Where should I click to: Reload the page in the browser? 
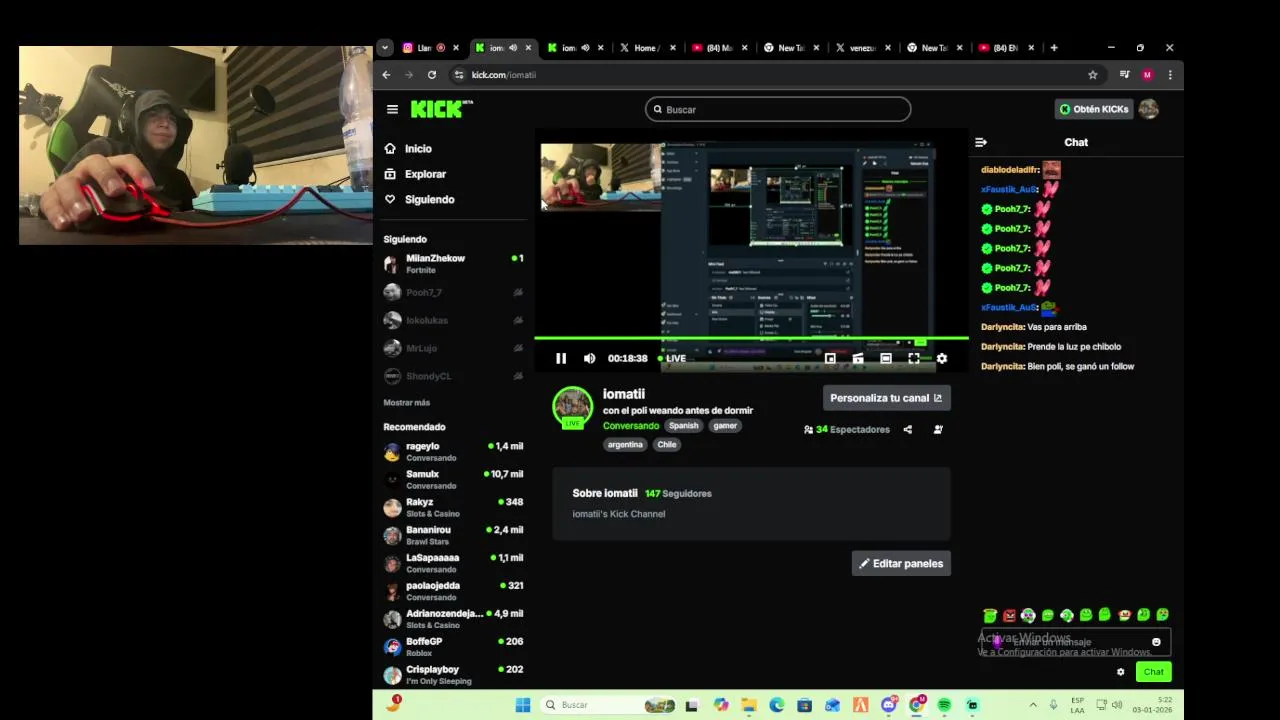(431, 75)
